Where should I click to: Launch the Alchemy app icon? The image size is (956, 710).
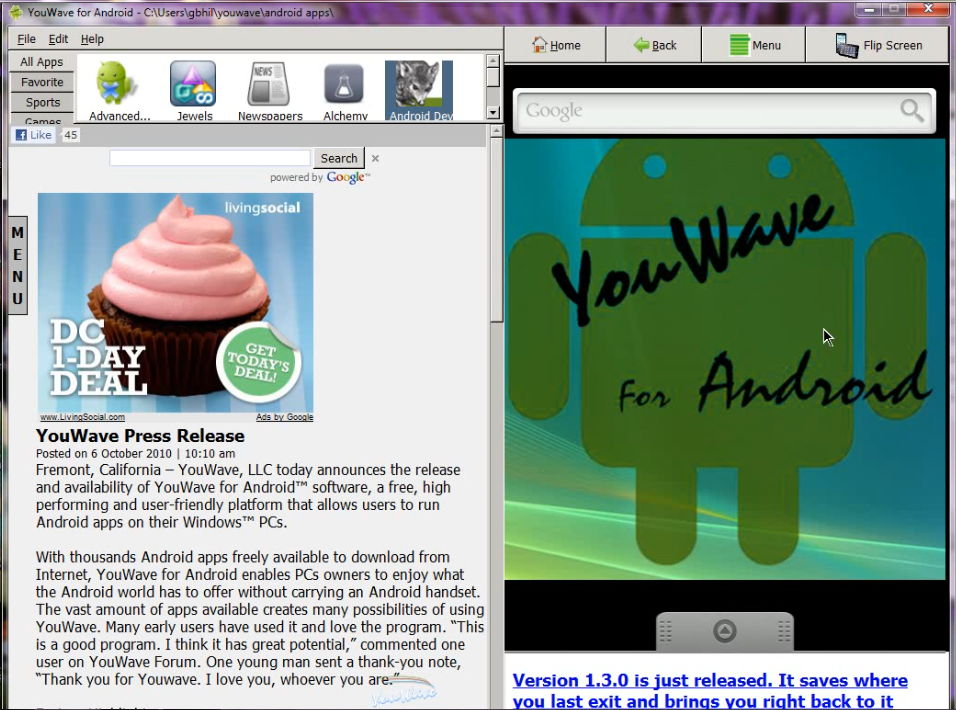(345, 91)
